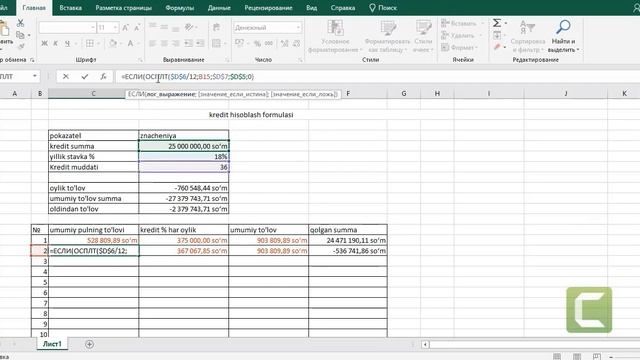Image resolution: width=640 pixels, height=360 pixels.
Task: Open the font name combo box
Action: click(x=67, y=28)
